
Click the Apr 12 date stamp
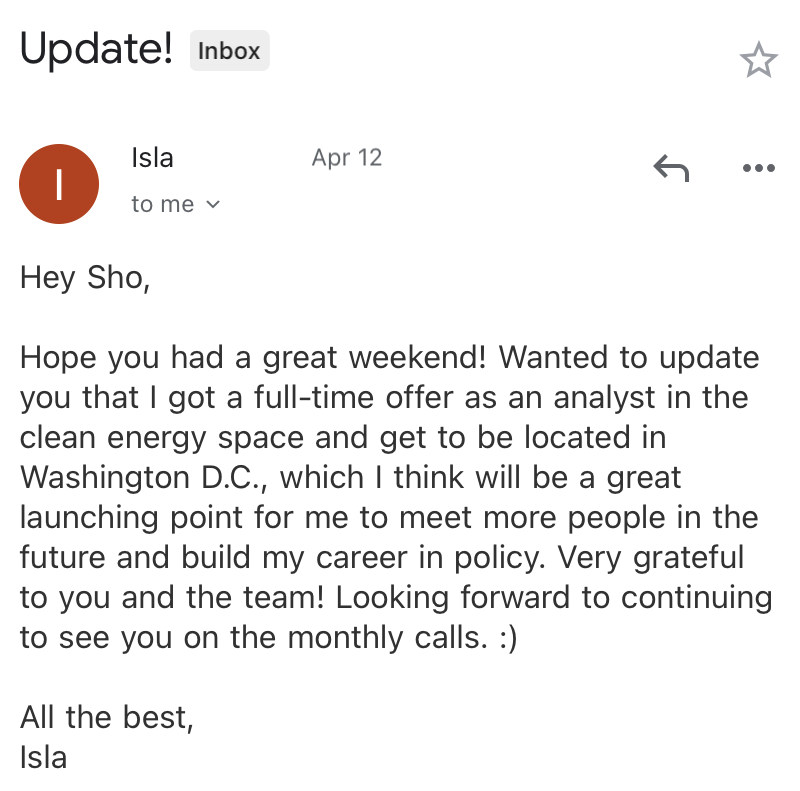pyautogui.click(x=346, y=158)
